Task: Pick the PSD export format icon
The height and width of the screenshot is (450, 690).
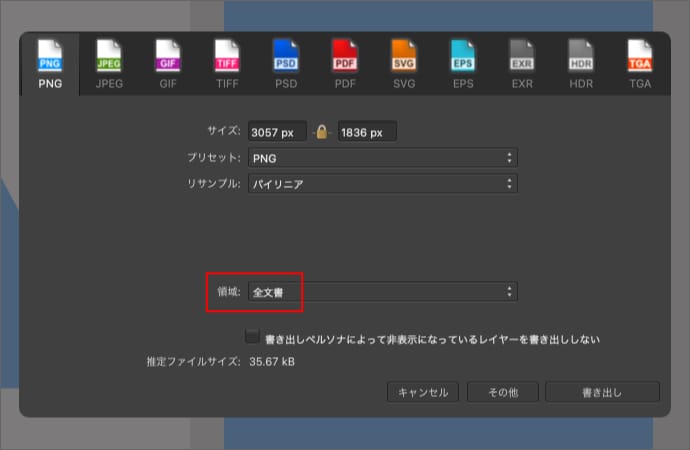Action: [x=286, y=58]
